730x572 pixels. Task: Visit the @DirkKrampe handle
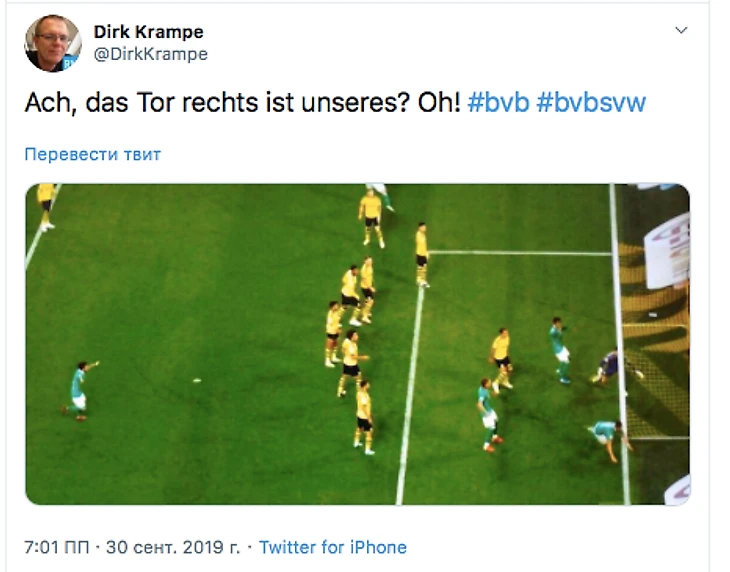click(x=151, y=54)
